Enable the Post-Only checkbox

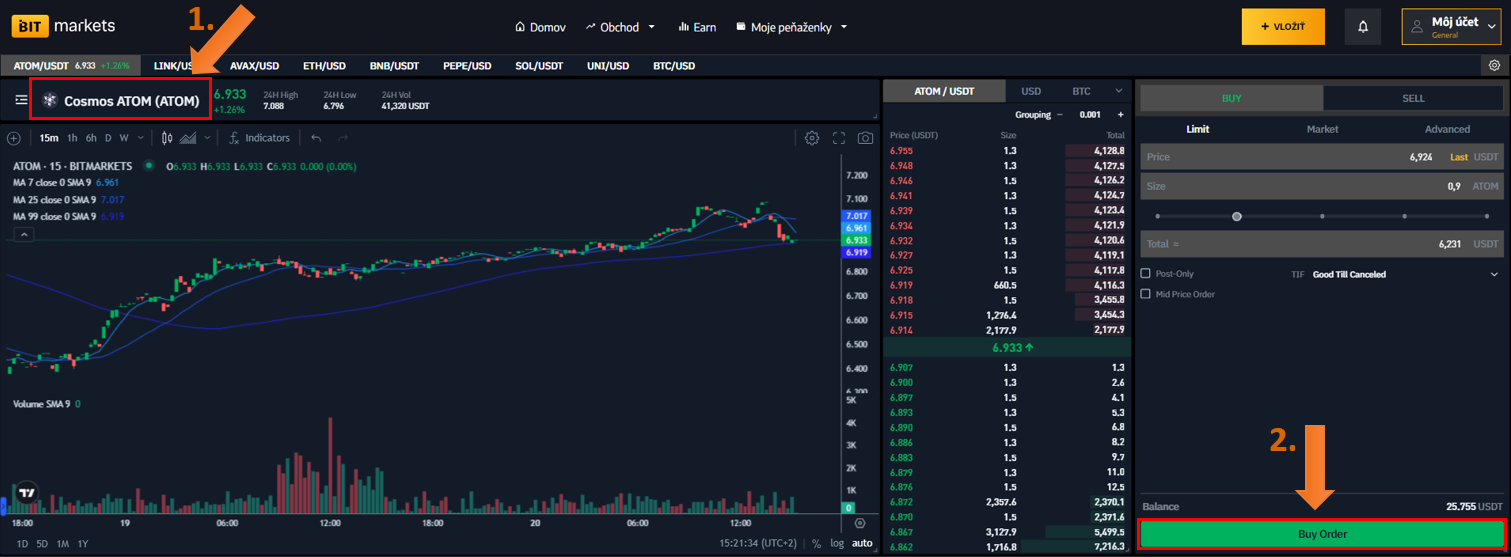point(1146,273)
